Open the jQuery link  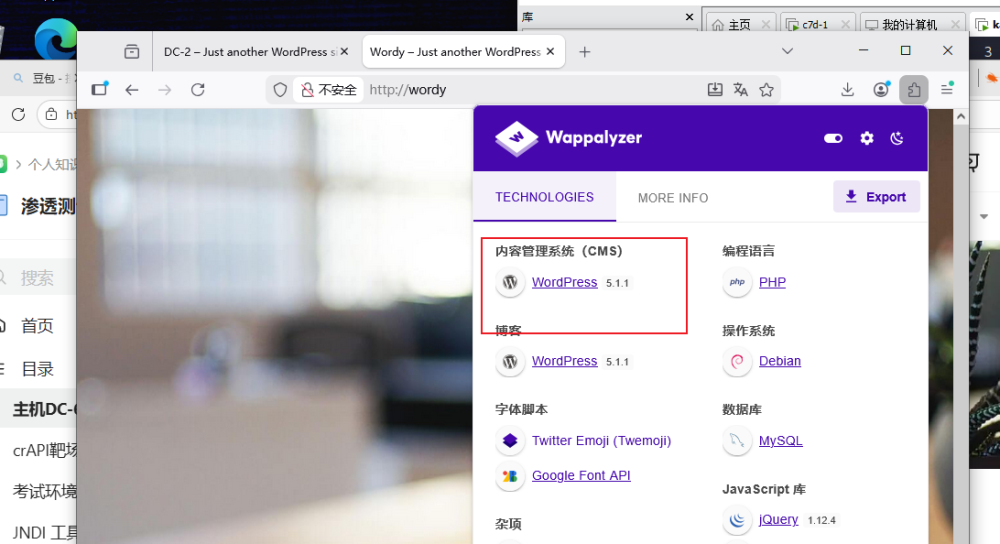[x=778, y=520]
